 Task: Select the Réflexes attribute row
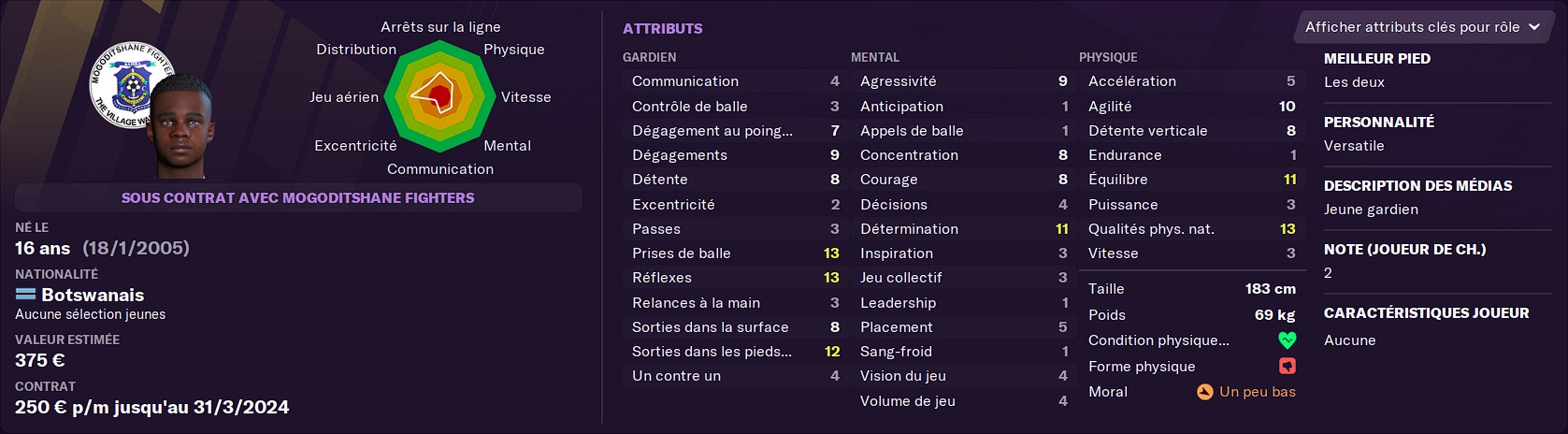click(x=735, y=278)
